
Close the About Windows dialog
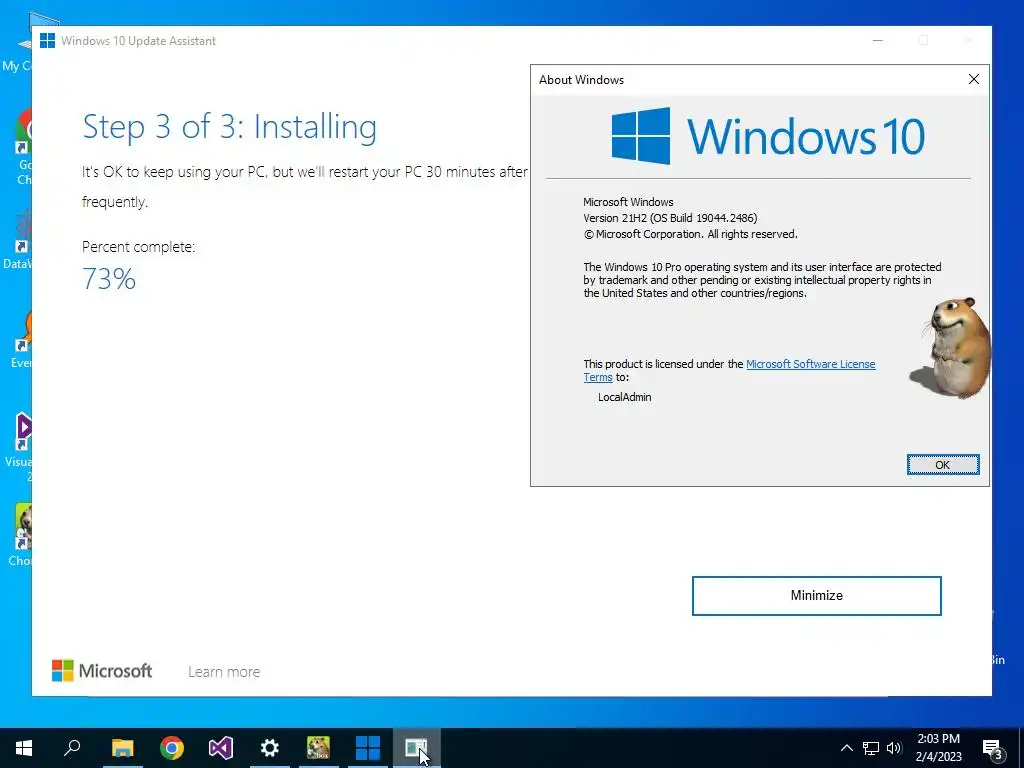pos(973,79)
